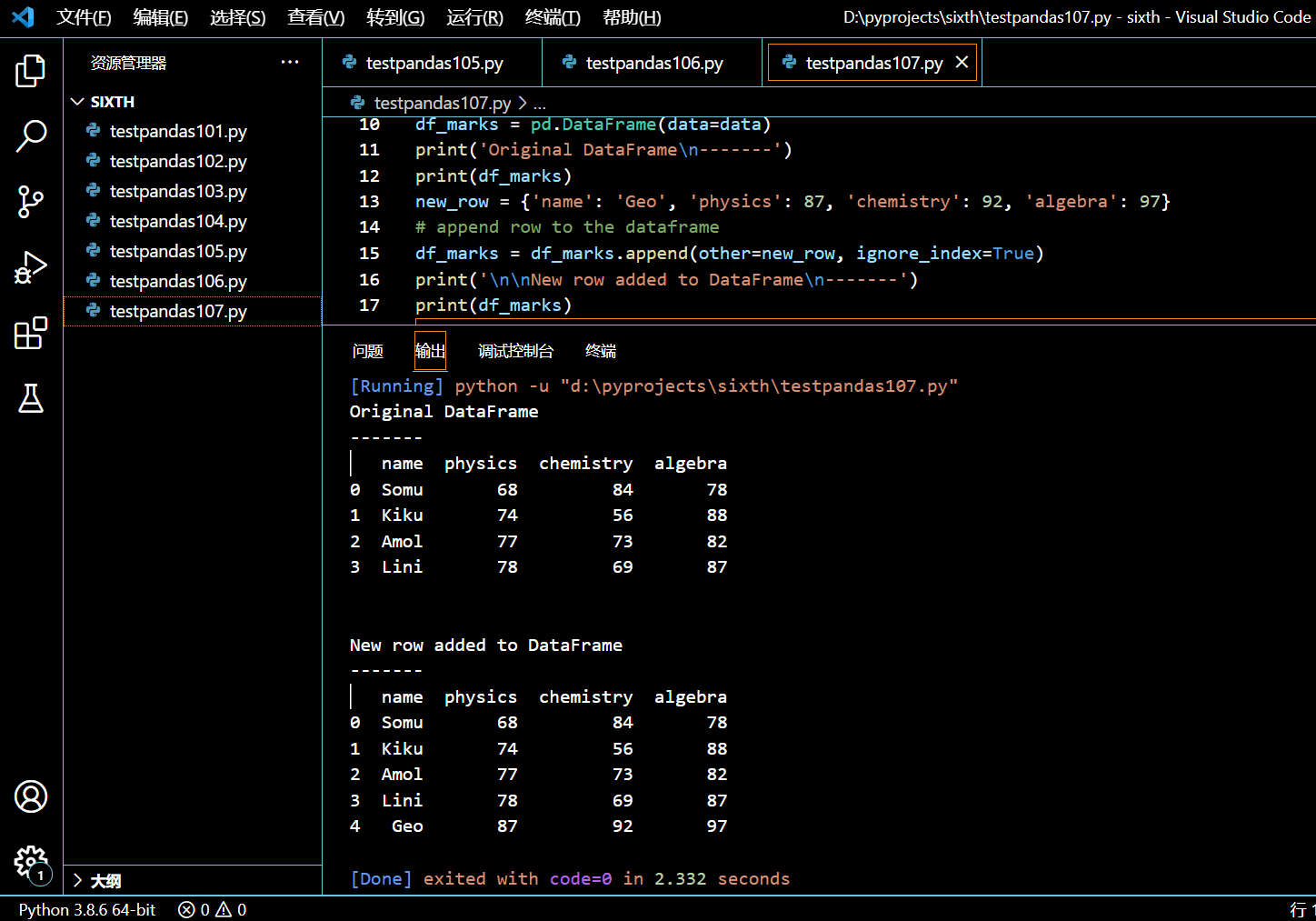Close the testpandas107.py editor tab
The height and width of the screenshot is (921, 1316).
click(x=962, y=62)
